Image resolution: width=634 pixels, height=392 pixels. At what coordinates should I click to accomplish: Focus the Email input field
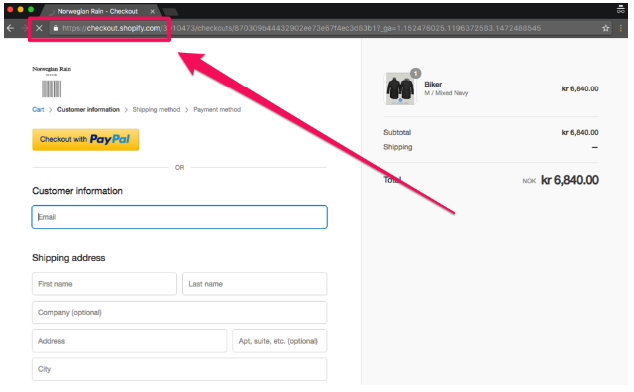[180, 217]
